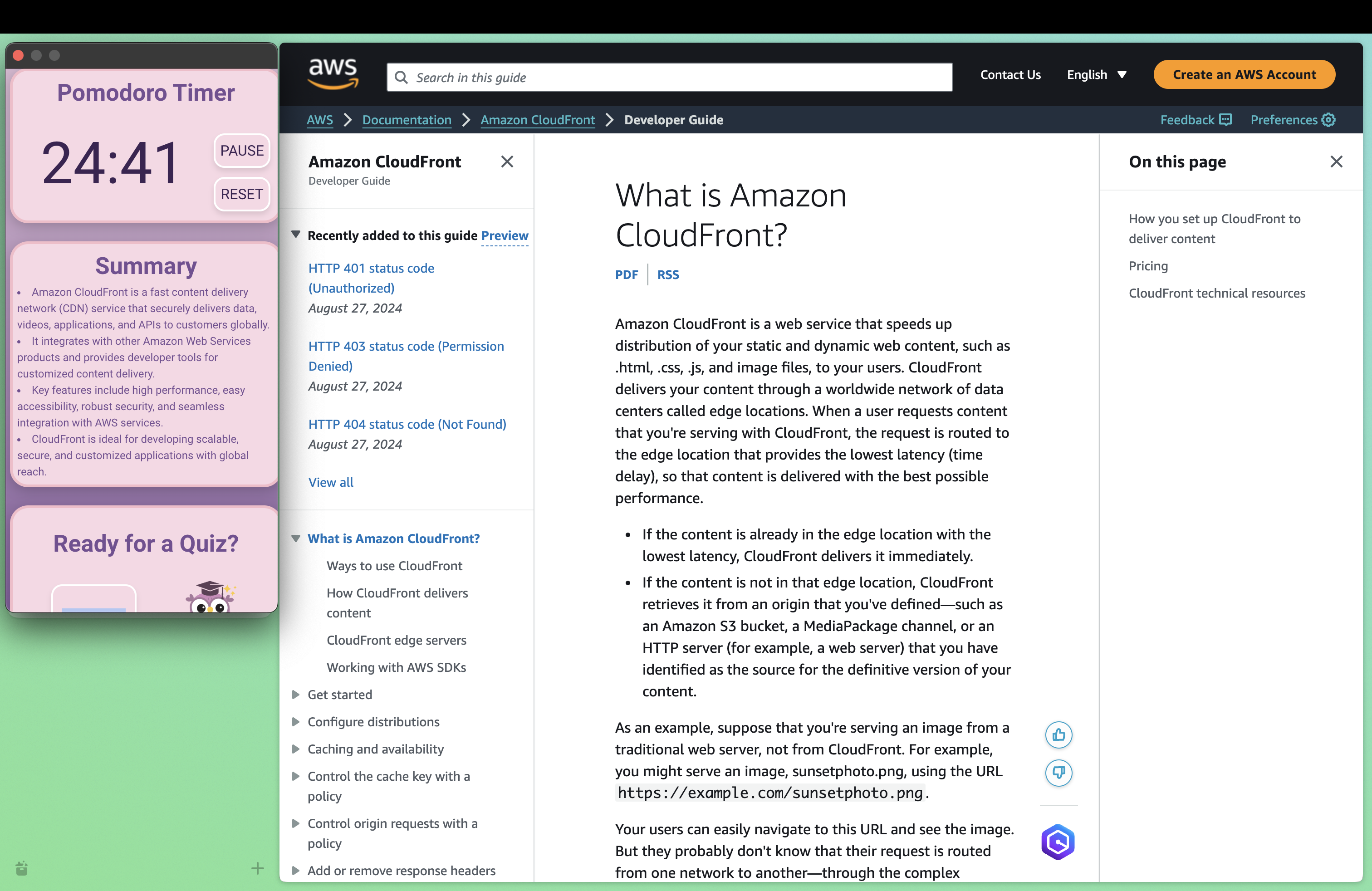Click the Feedback speech bubble icon
Screen dimensions: 1372x891
click(x=1225, y=120)
